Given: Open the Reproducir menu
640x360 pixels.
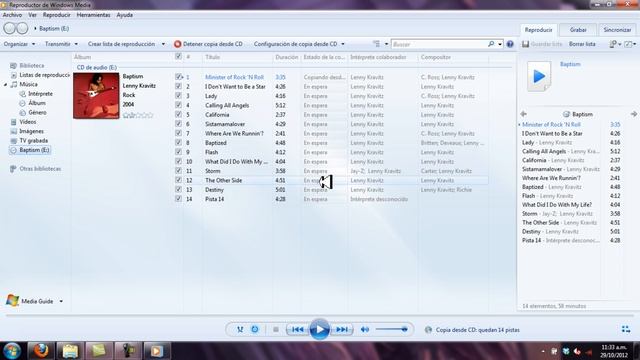Looking at the screenshot, I should point(56,15).
